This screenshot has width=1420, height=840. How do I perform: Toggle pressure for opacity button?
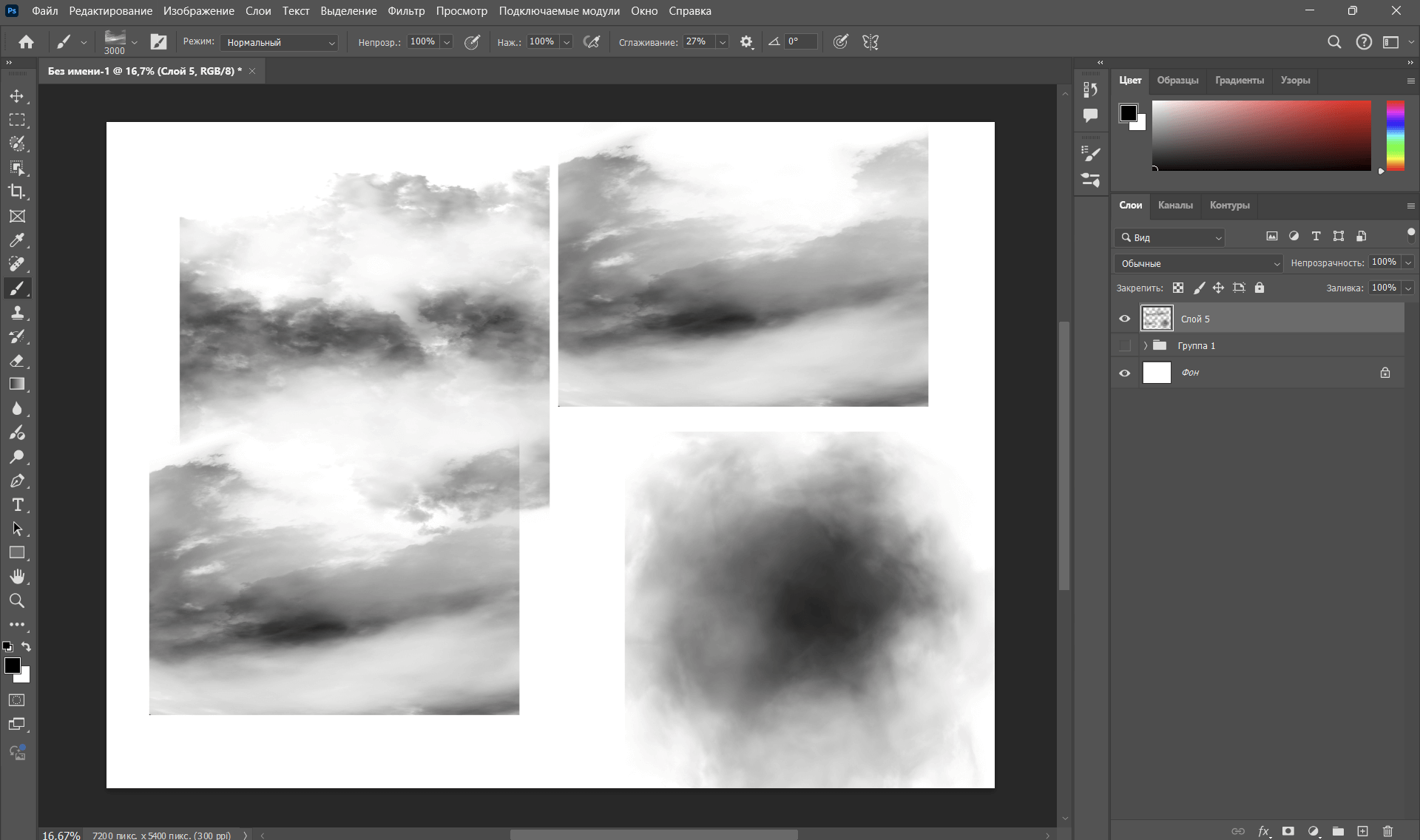472,42
